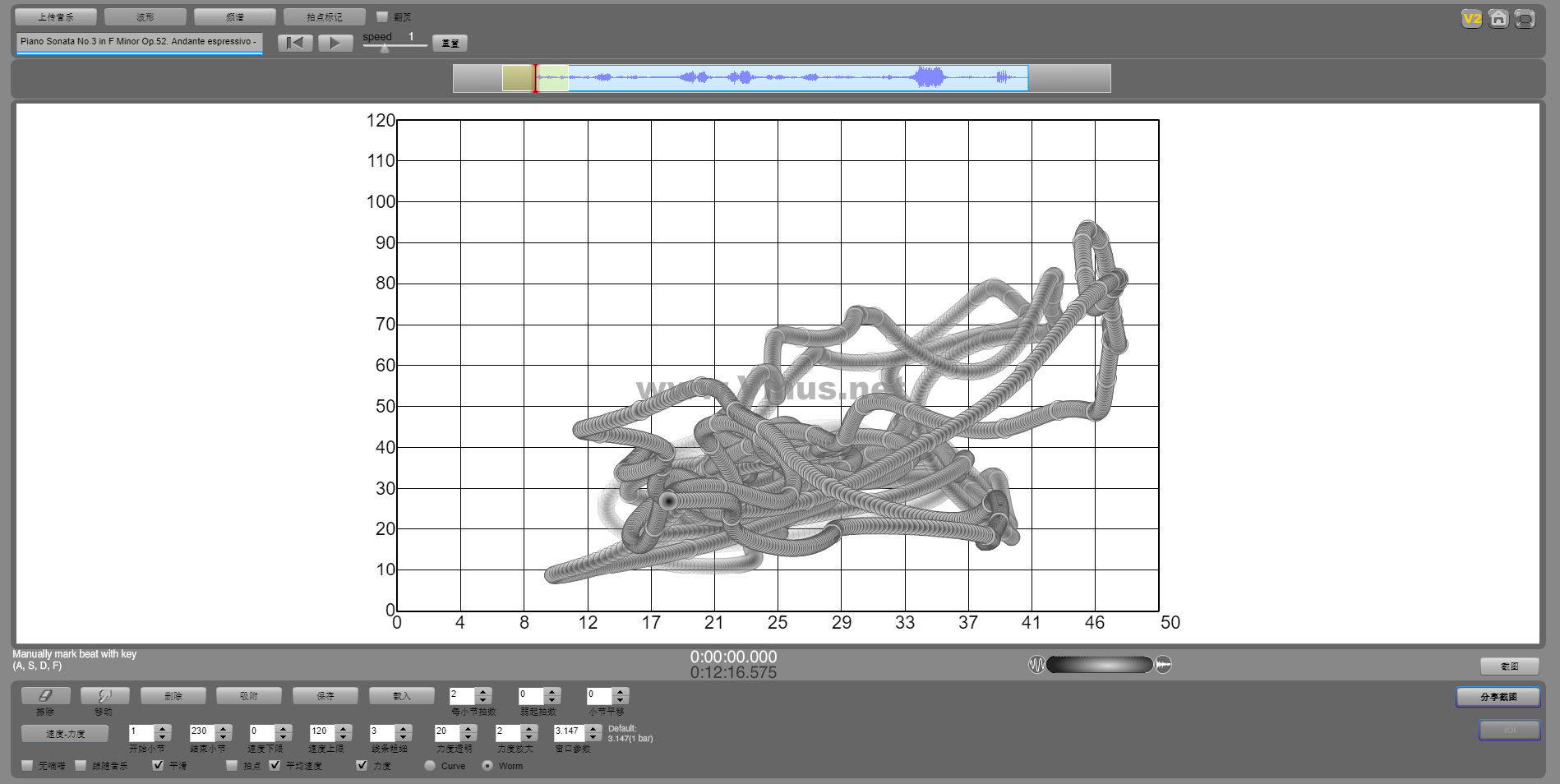Go to home via house icon
The image size is (1560, 784).
[1498, 19]
